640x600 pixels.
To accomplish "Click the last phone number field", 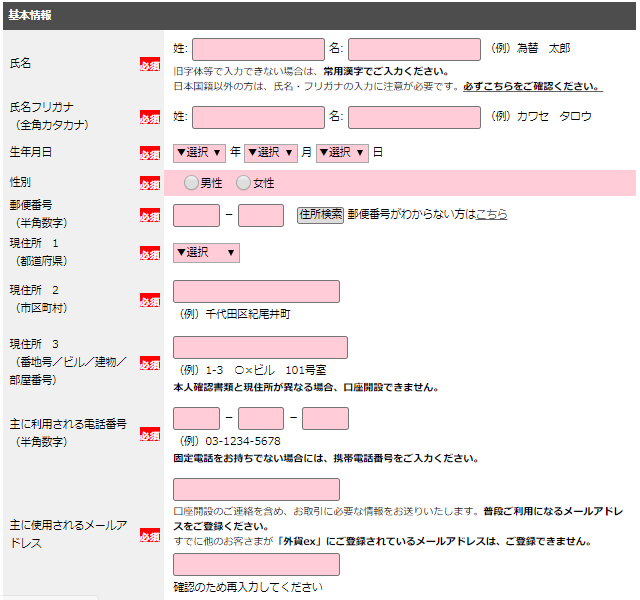I will 325,418.
